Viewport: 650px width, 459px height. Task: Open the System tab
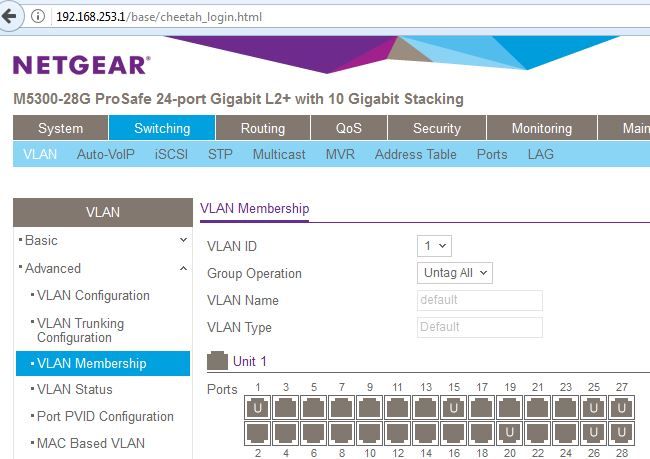[x=61, y=128]
